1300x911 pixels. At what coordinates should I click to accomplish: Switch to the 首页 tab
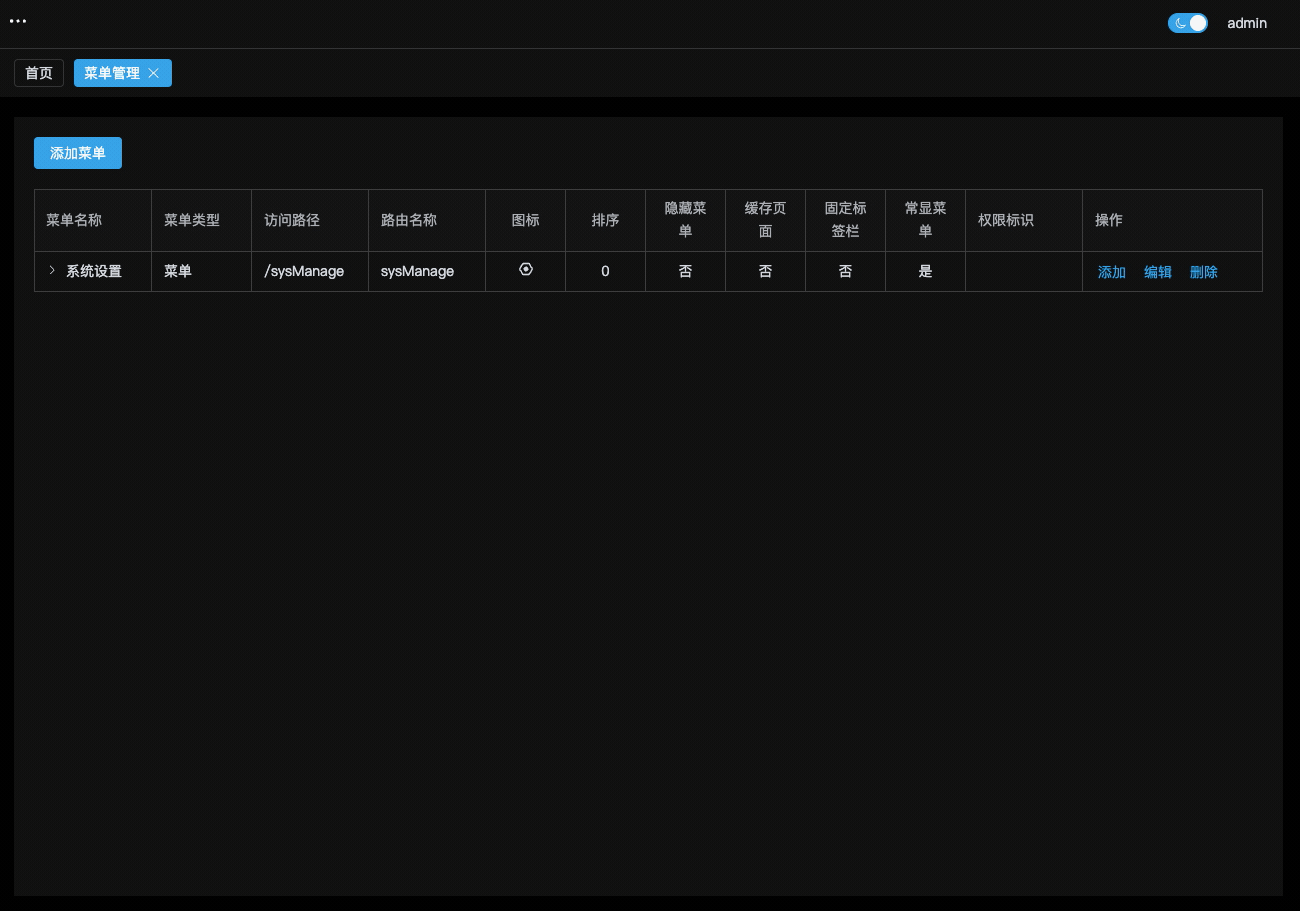click(x=38, y=72)
